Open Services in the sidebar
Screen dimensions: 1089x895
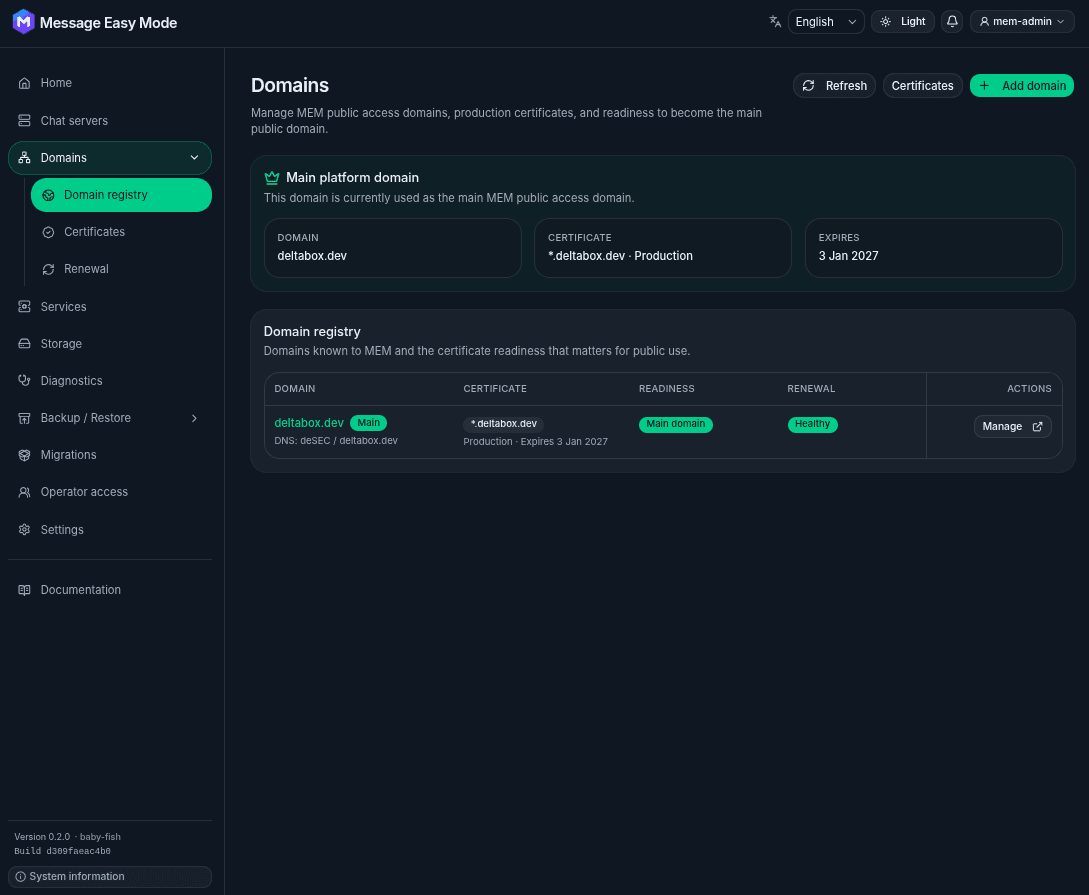[110, 307]
